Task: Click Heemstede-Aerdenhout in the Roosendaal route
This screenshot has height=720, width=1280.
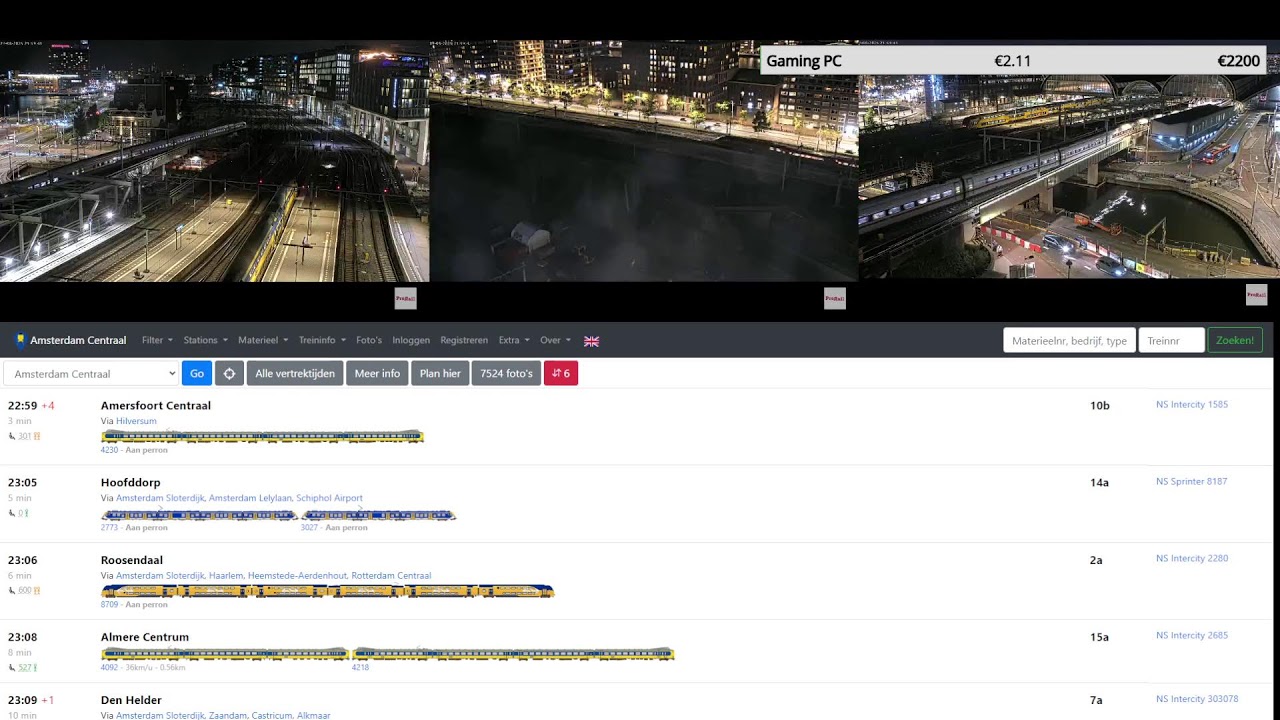Action: click(297, 576)
